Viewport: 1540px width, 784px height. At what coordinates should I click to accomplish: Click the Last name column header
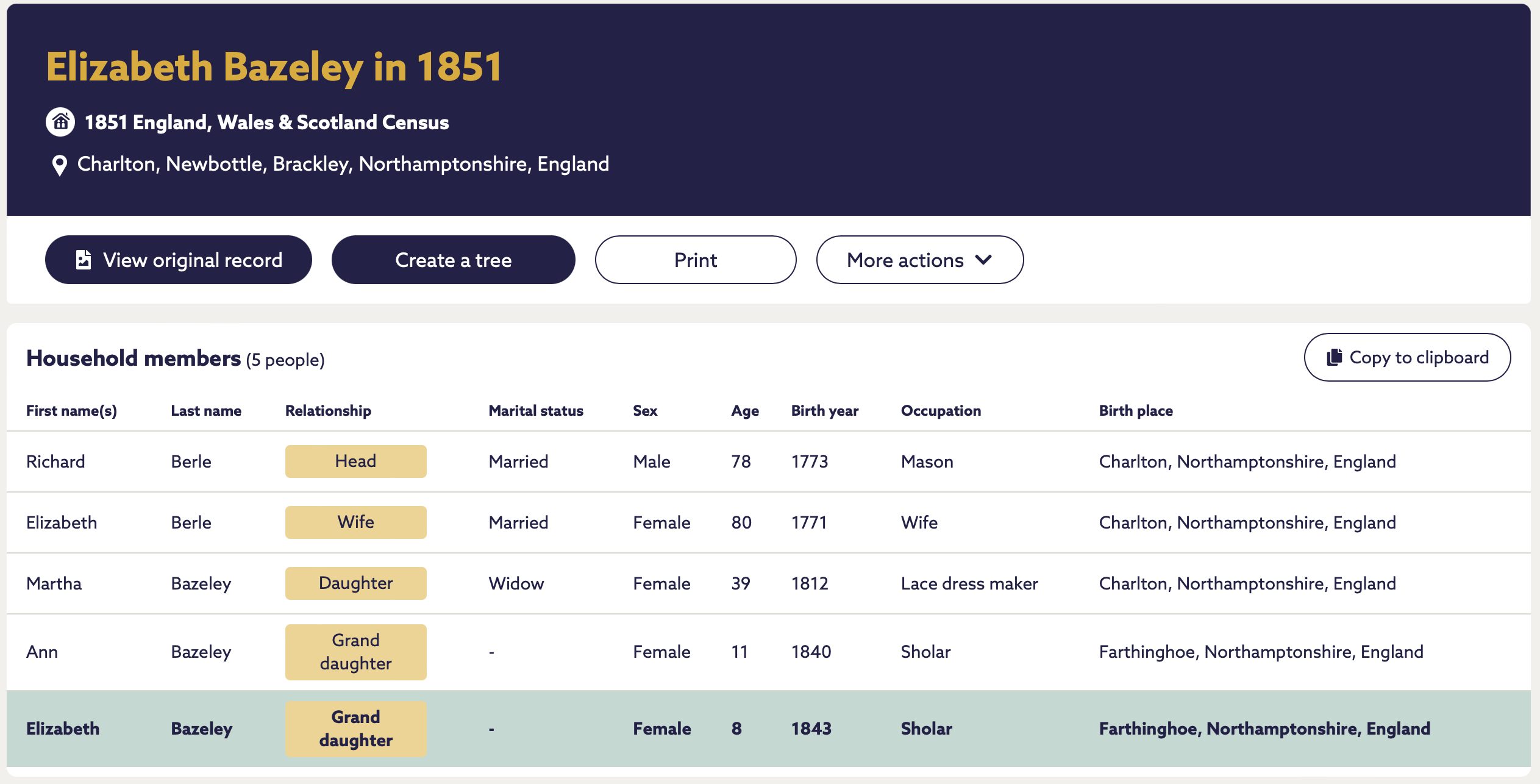[x=206, y=411]
